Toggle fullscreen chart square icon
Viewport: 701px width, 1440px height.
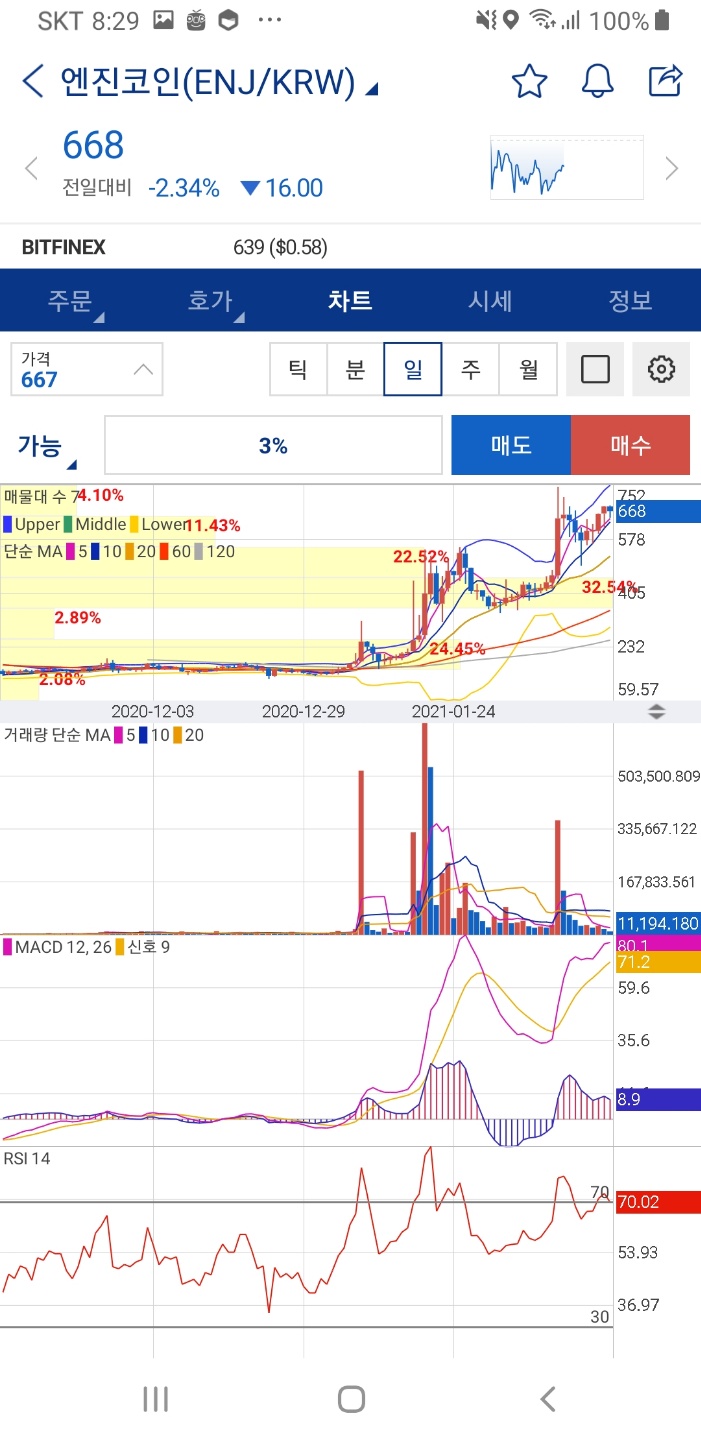click(595, 369)
